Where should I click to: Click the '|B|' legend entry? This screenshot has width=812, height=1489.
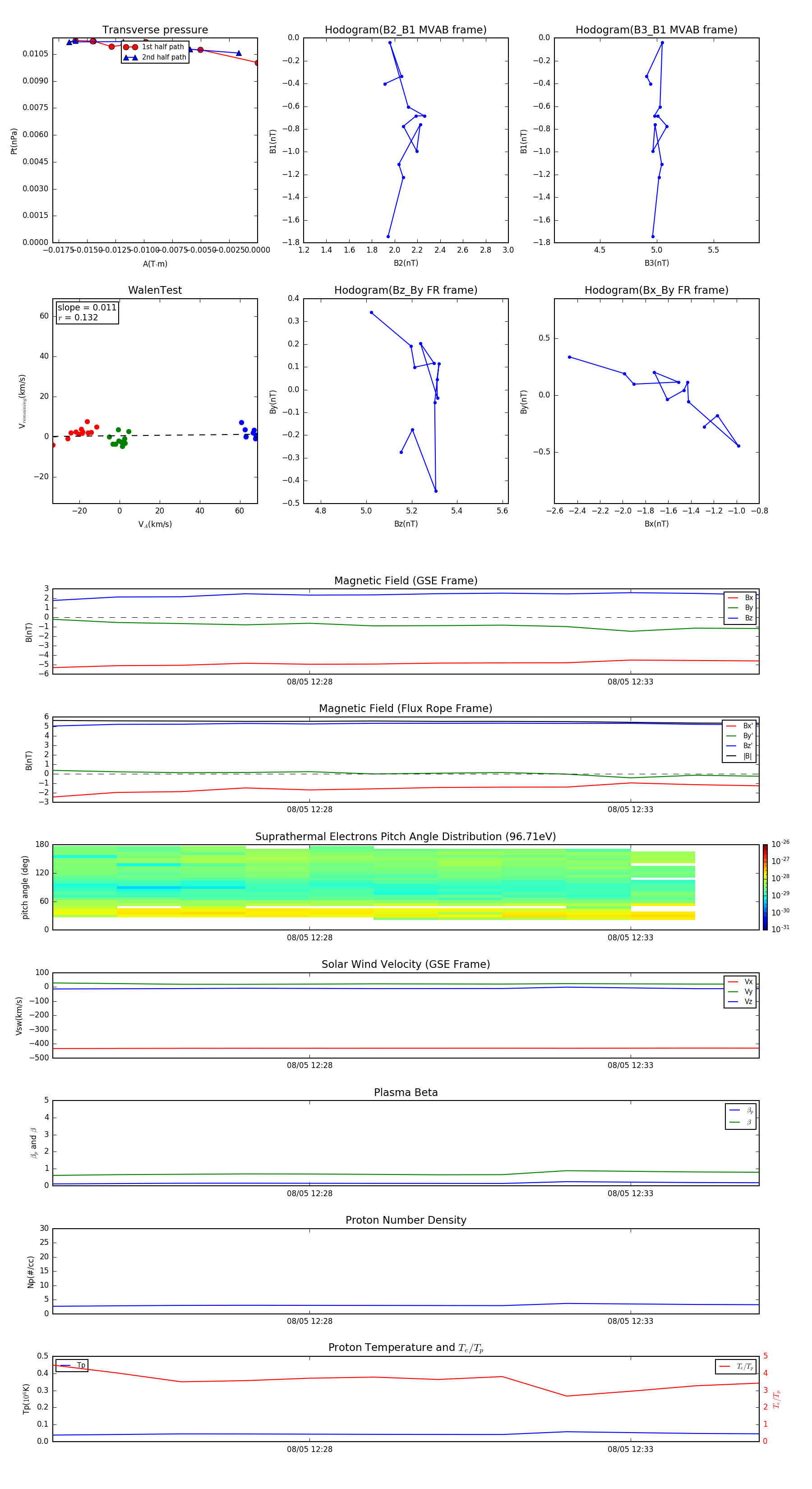739,756
